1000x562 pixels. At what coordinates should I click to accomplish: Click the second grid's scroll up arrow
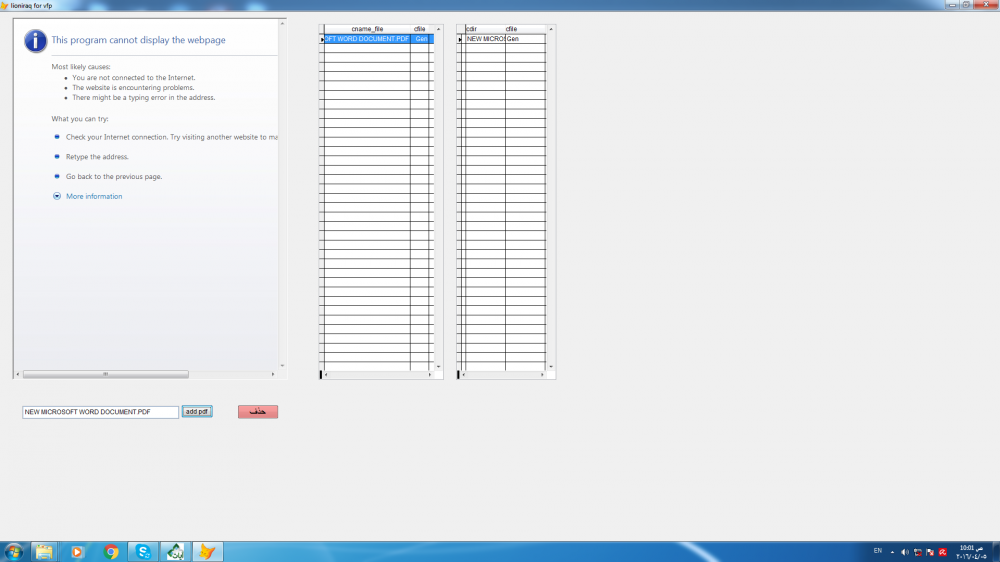(x=551, y=29)
